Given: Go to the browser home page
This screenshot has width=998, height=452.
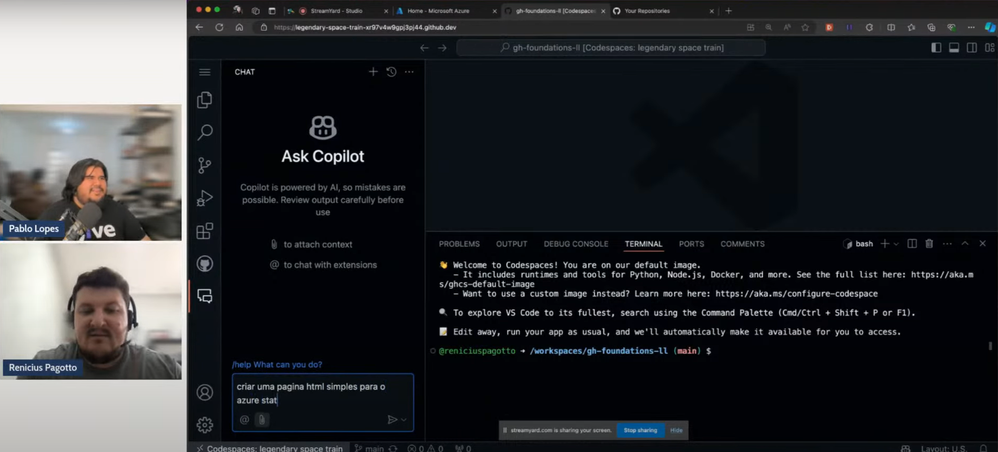Looking at the screenshot, I should (239, 27).
